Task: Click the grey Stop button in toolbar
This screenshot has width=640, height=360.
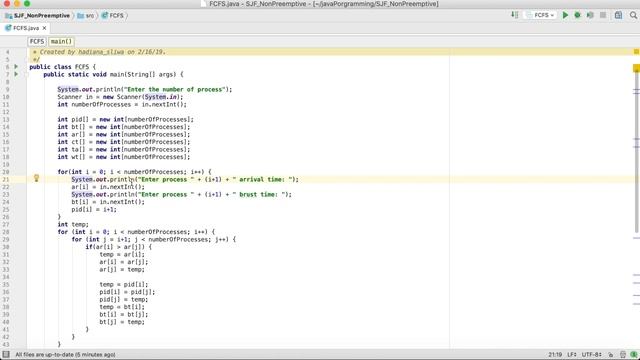Action: tap(603, 15)
